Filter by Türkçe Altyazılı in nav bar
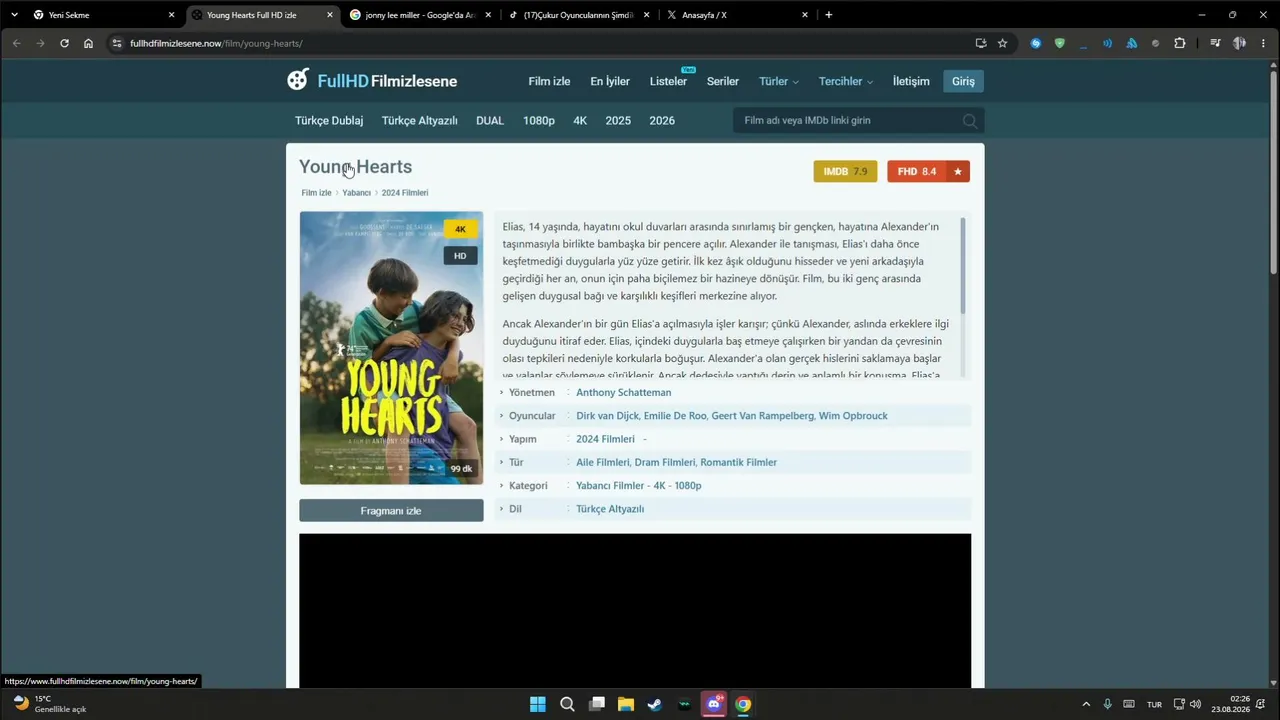 tap(419, 120)
